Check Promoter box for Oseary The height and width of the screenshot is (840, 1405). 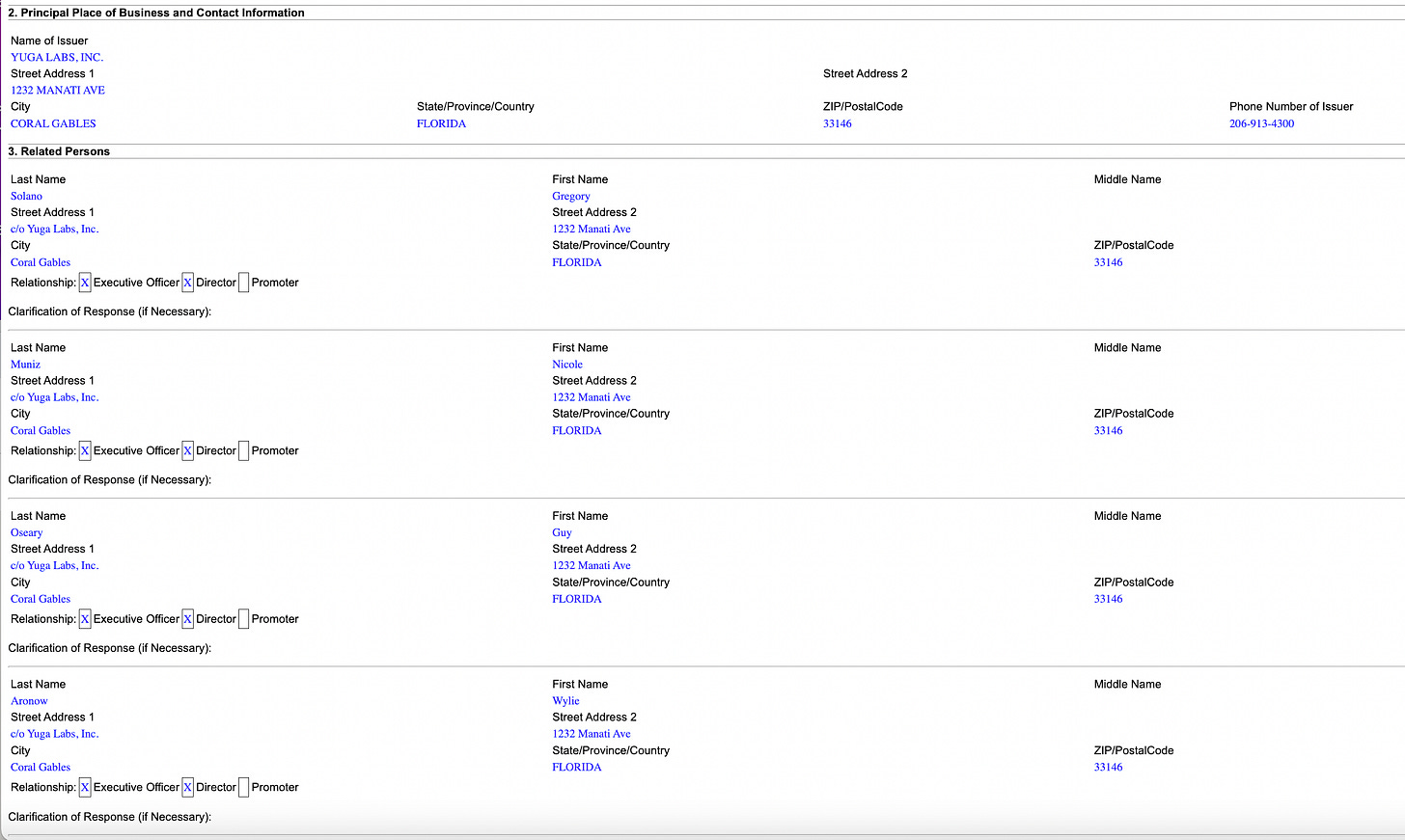[243, 619]
